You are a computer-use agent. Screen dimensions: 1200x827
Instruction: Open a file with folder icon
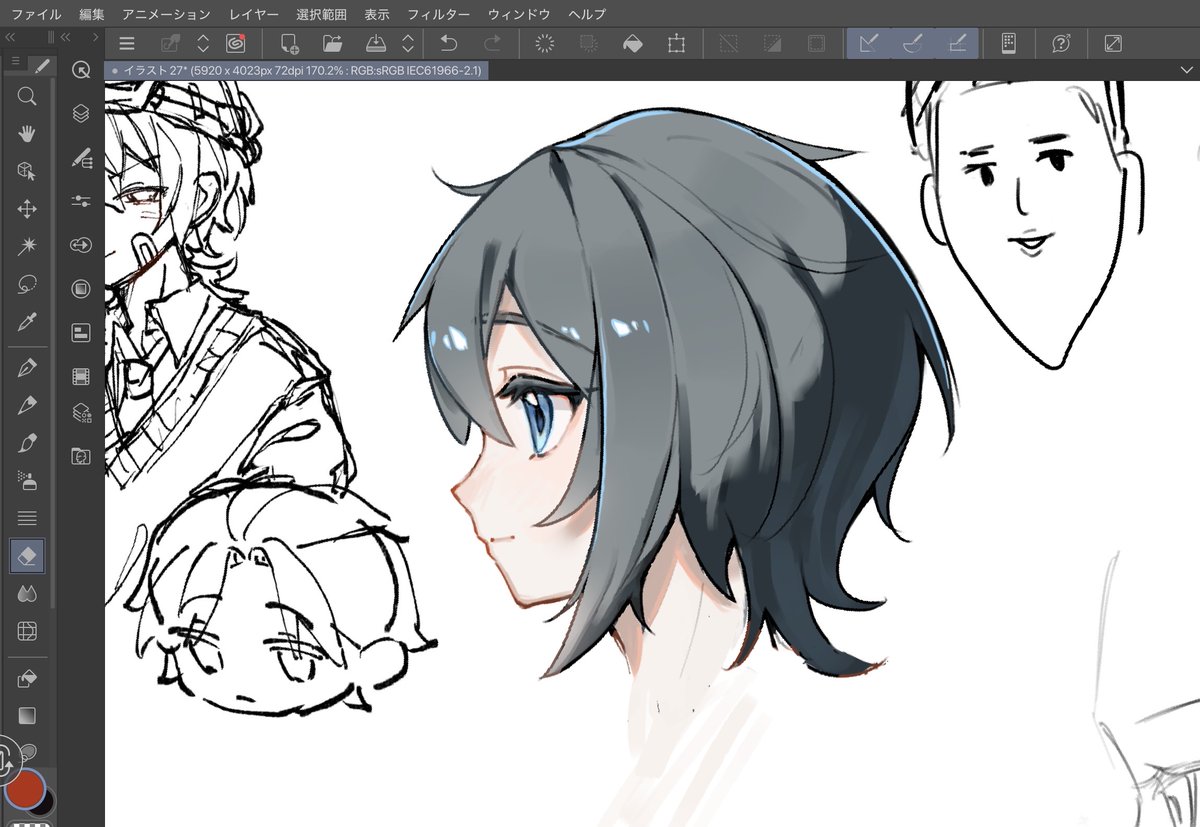pyautogui.click(x=333, y=43)
